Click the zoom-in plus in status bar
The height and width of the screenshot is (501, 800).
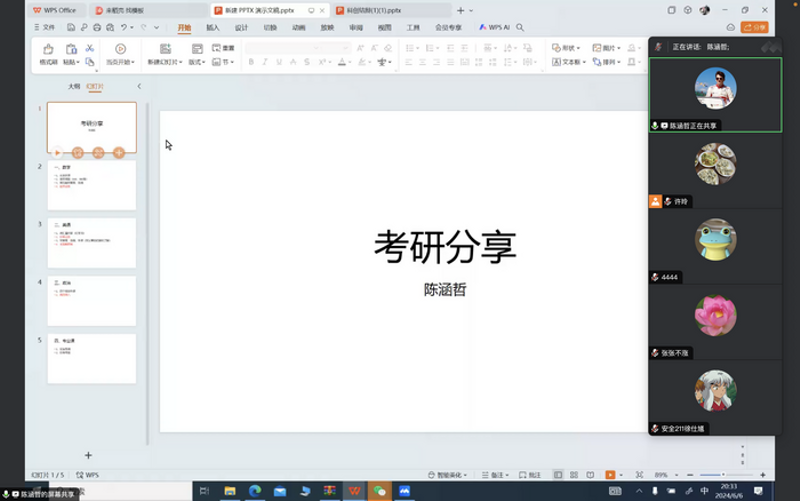[x=763, y=475]
